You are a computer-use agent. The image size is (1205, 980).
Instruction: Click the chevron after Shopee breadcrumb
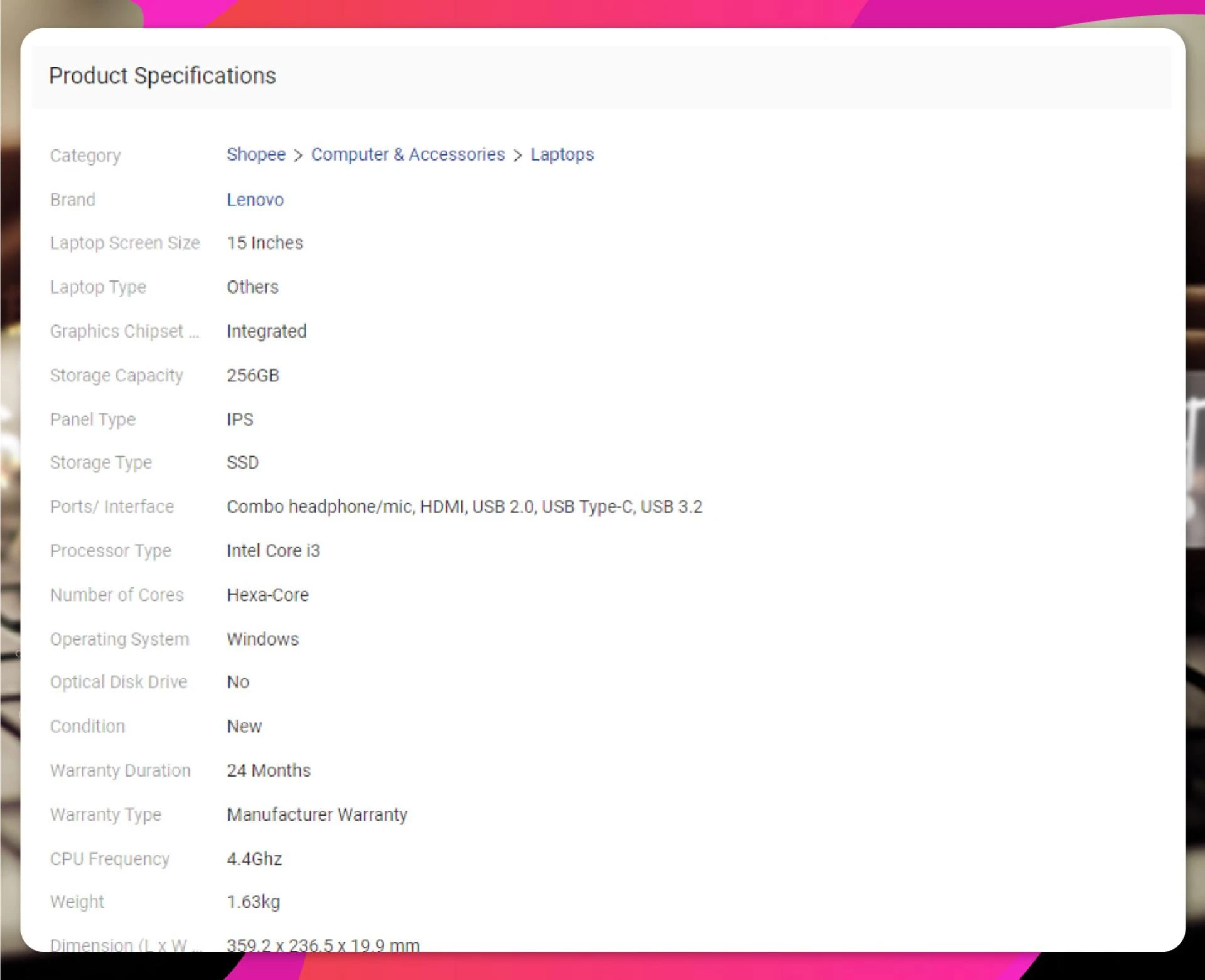click(298, 156)
